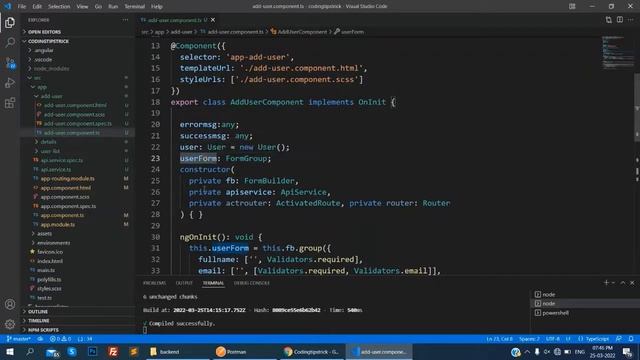Open editor more actions ellipsis
This screenshot has width=640, height=360.
631,20
